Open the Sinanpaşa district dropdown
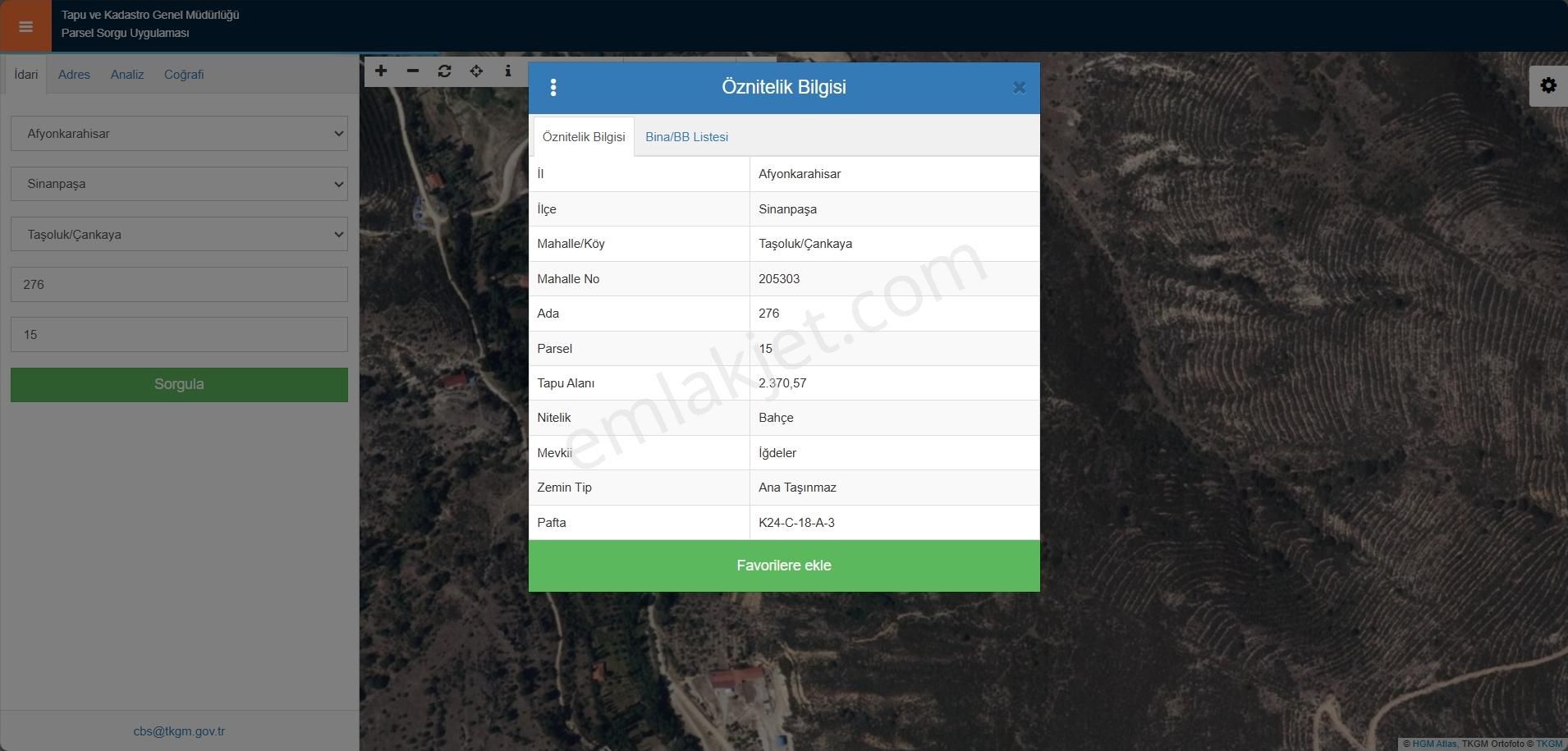The height and width of the screenshot is (751, 1568). (179, 184)
